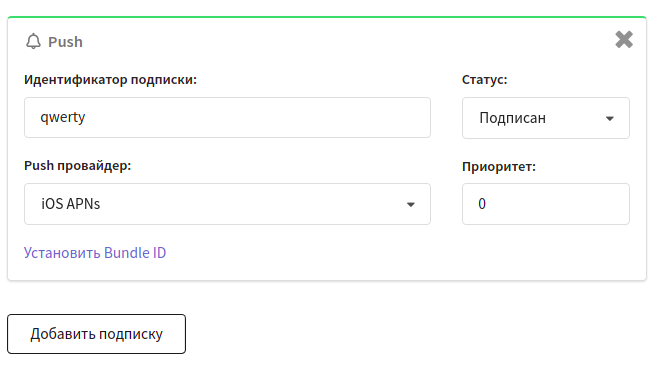Open the Статус dropdown showing Подписан
This screenshot has height=370, width=660.
coord(546,118)
